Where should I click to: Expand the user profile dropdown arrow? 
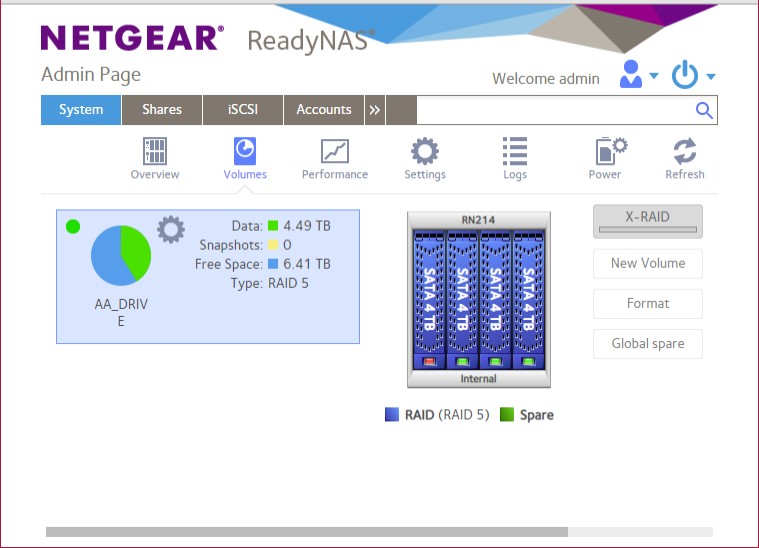click(653, 76)
